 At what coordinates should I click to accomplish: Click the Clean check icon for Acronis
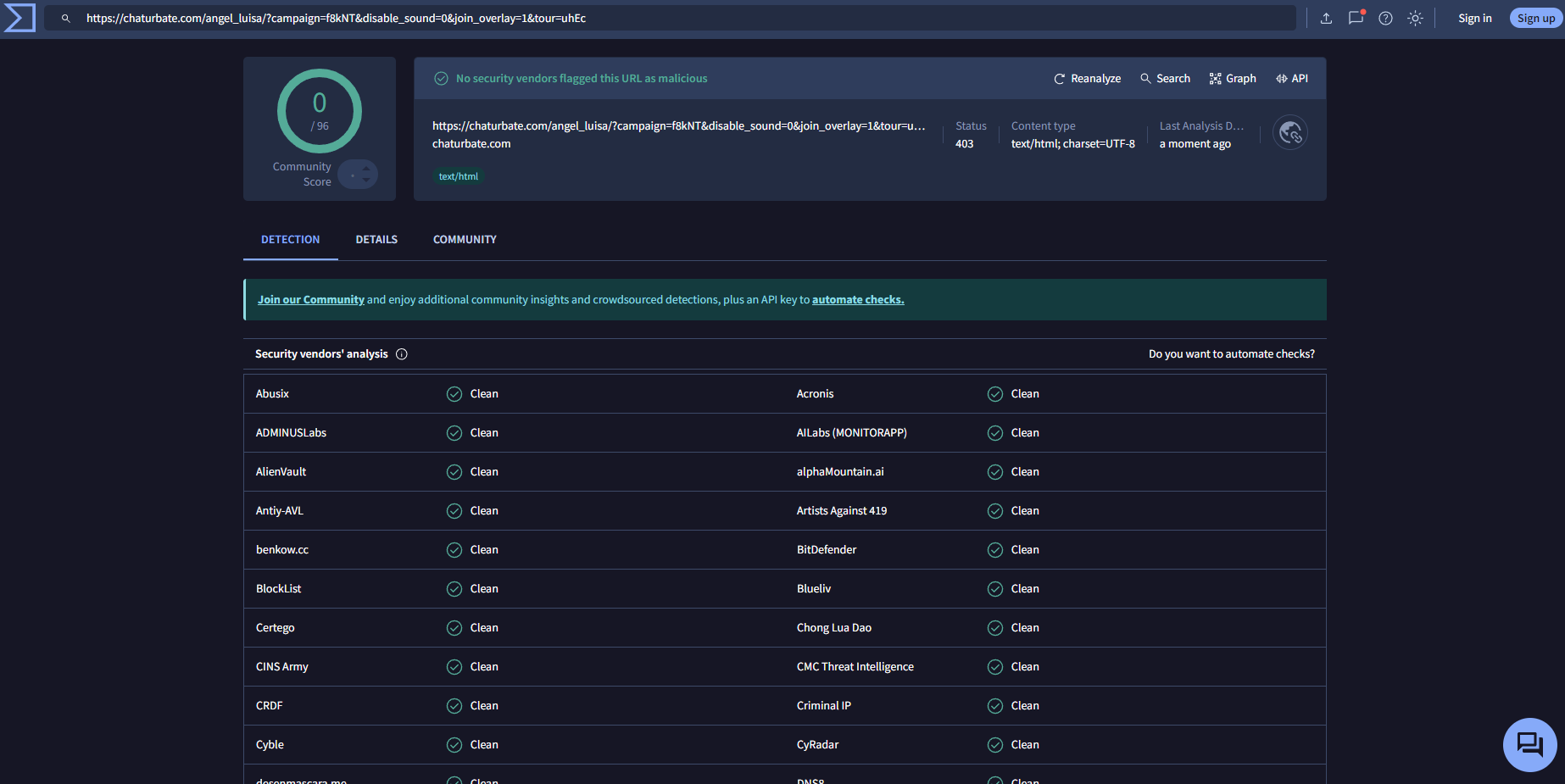[x=995, y=394]
